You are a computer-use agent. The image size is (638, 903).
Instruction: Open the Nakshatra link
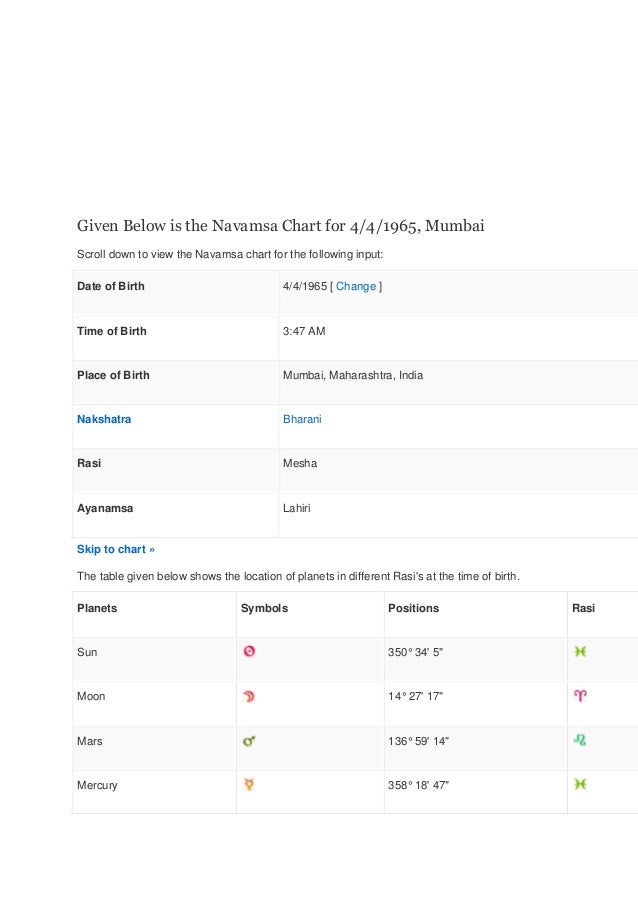point(104,419)
